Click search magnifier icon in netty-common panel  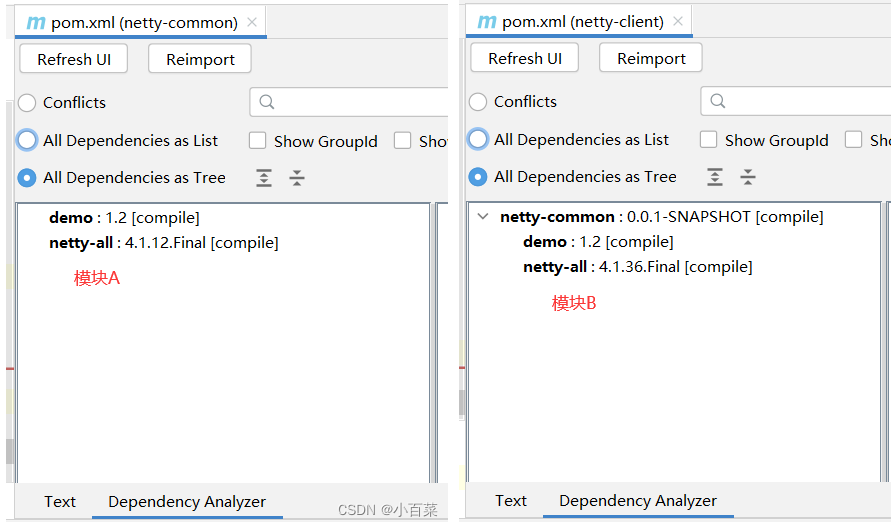coord(267,102)
